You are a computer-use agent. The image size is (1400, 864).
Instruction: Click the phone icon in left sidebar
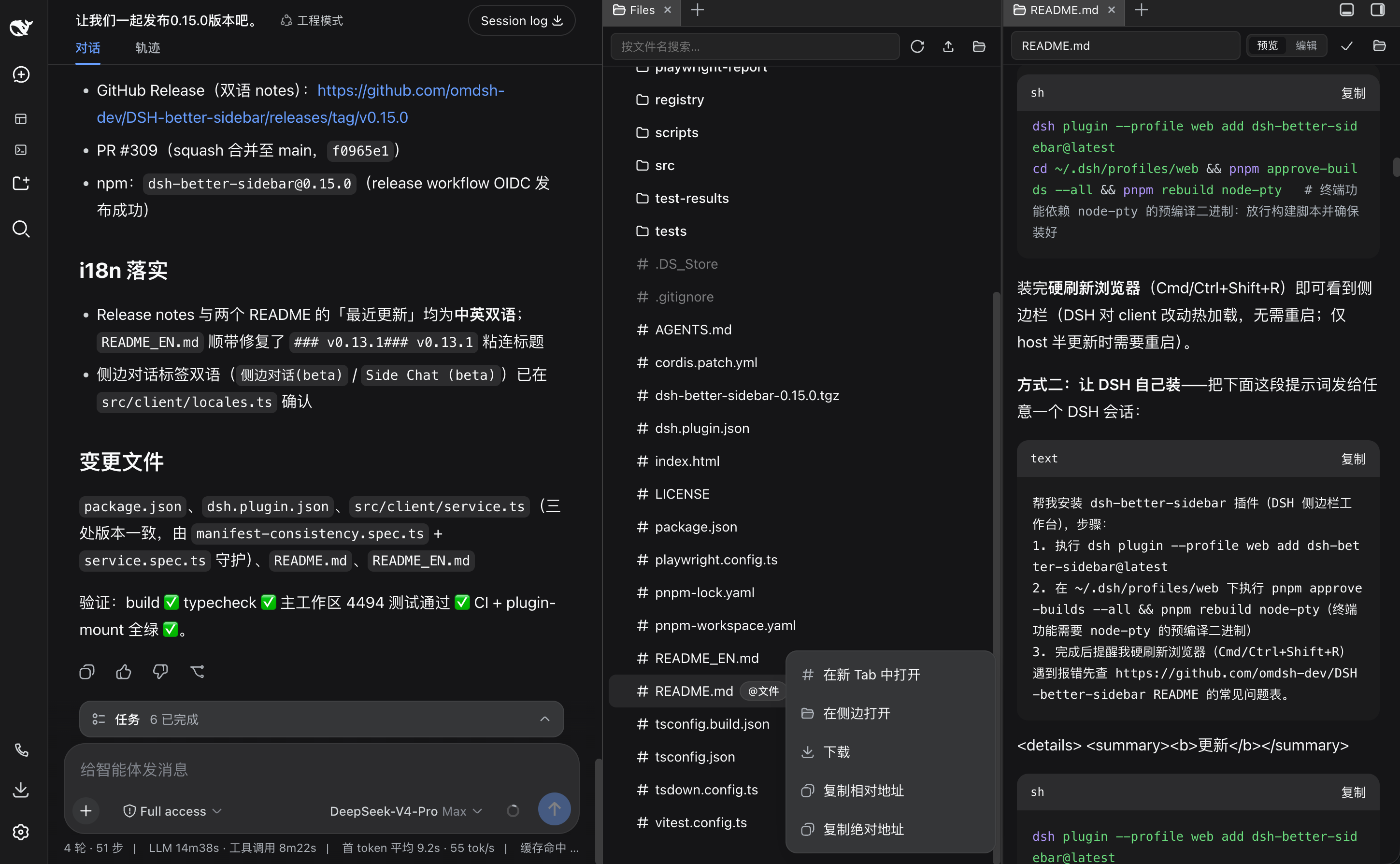[21, 749]
